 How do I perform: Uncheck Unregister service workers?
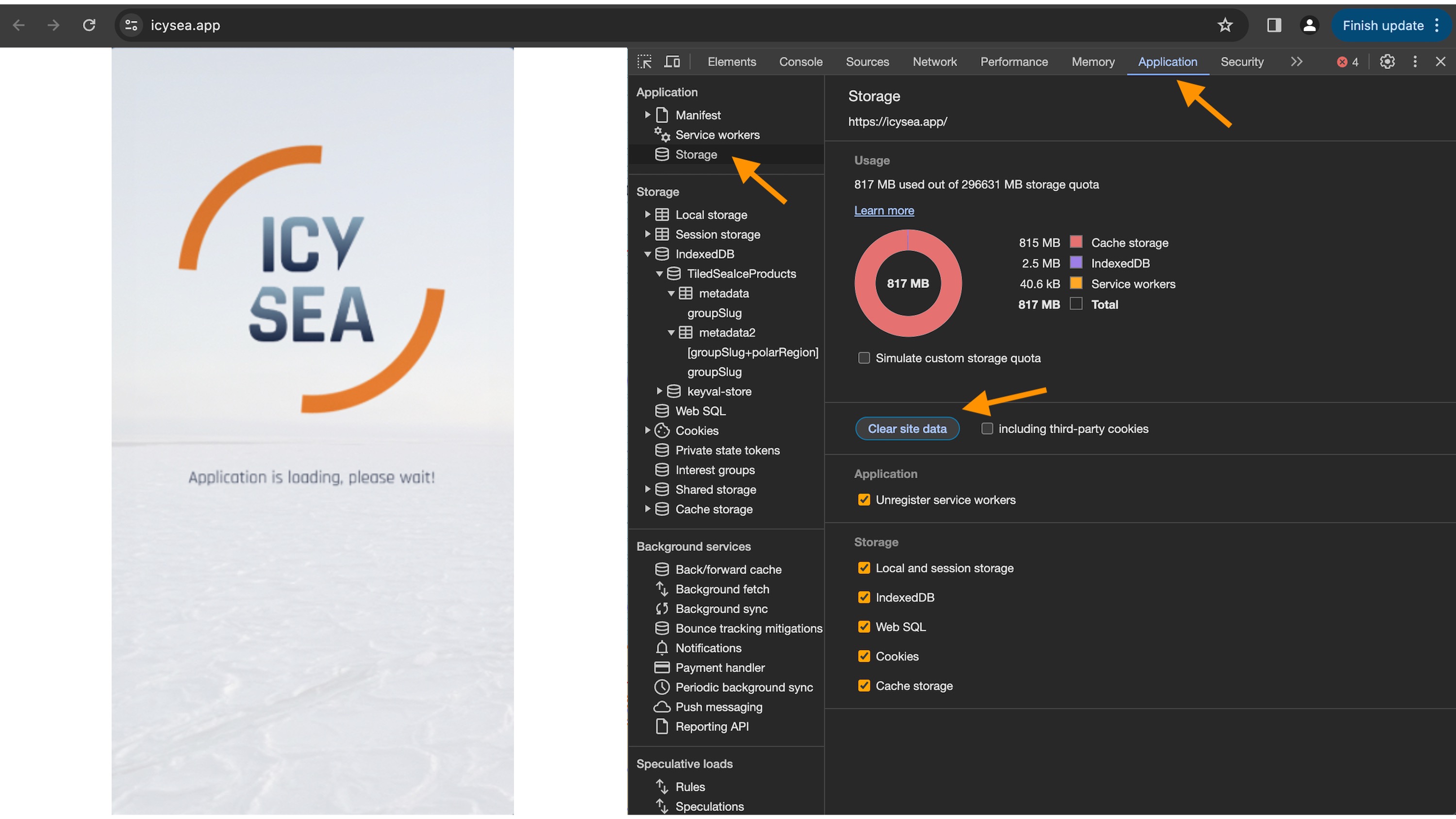[x=864, y=500]
